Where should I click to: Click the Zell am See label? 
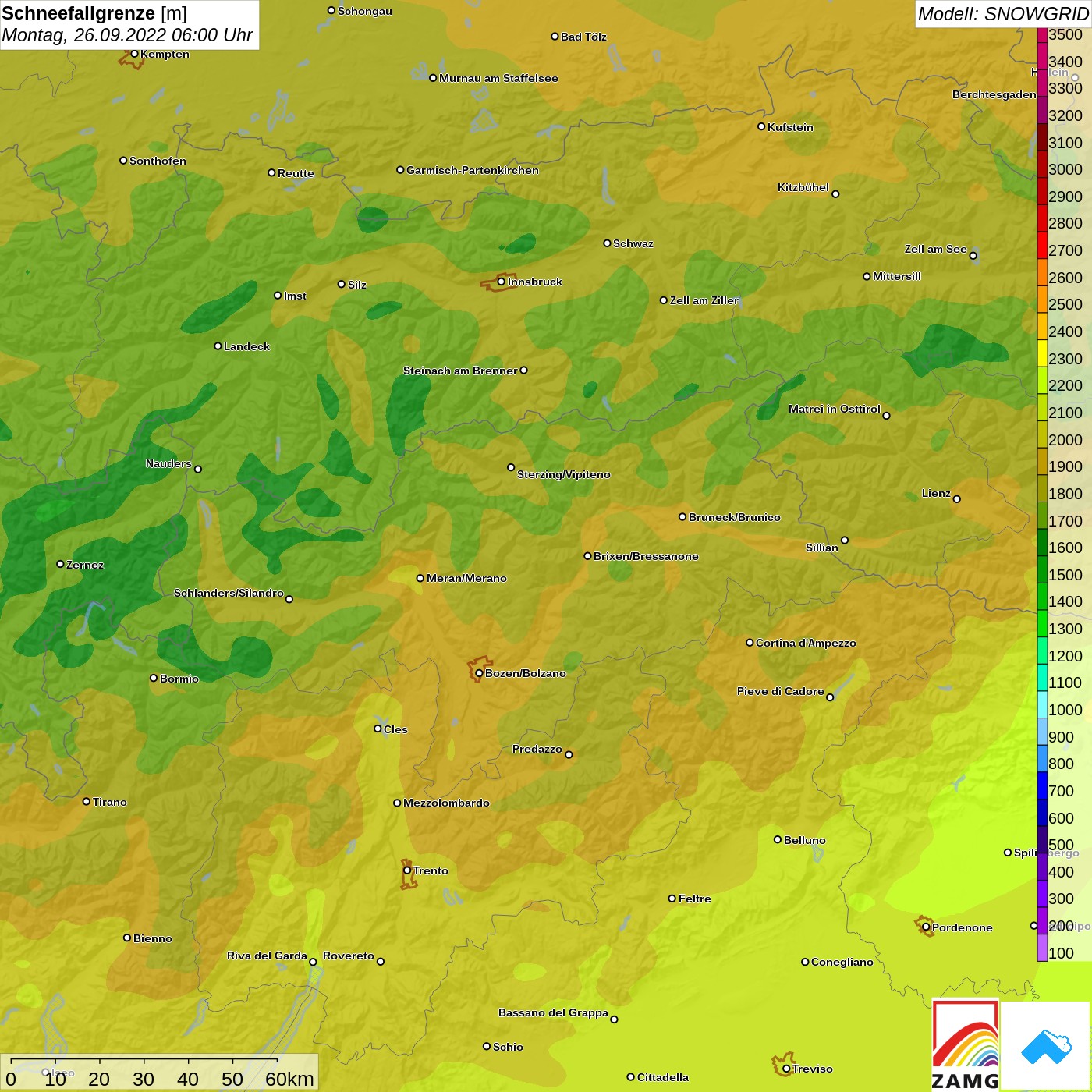(x=936, y=249)
